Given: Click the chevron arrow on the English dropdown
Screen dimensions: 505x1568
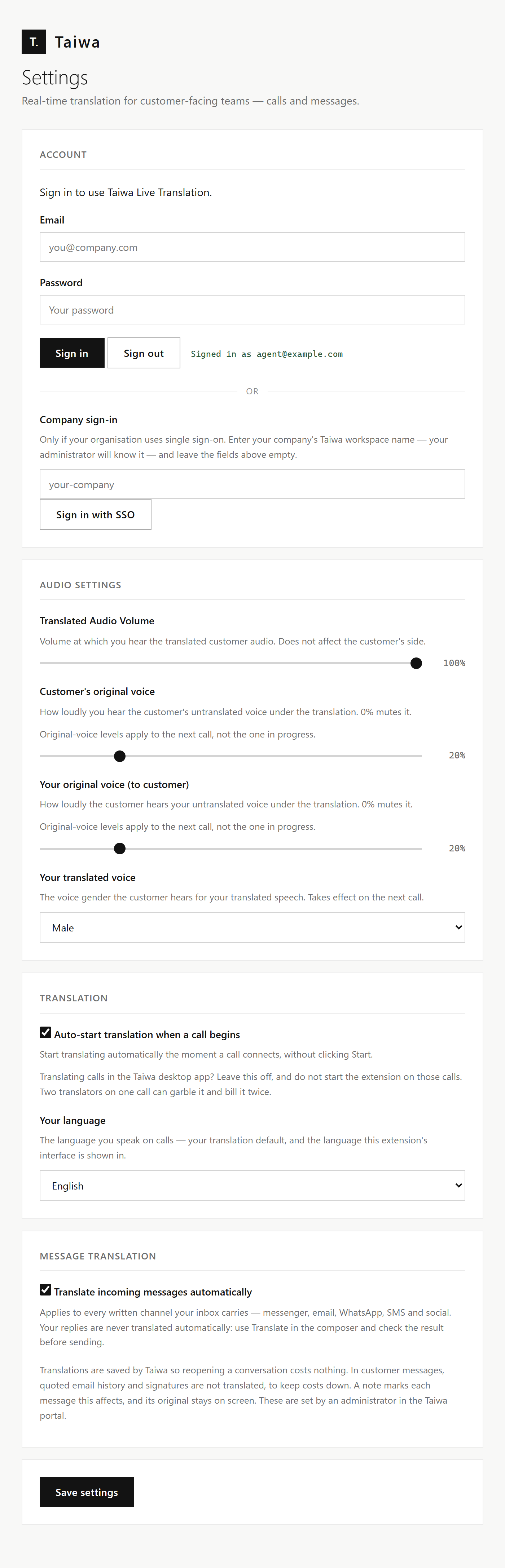Looking at the screenshot, I should [458, 1186].
